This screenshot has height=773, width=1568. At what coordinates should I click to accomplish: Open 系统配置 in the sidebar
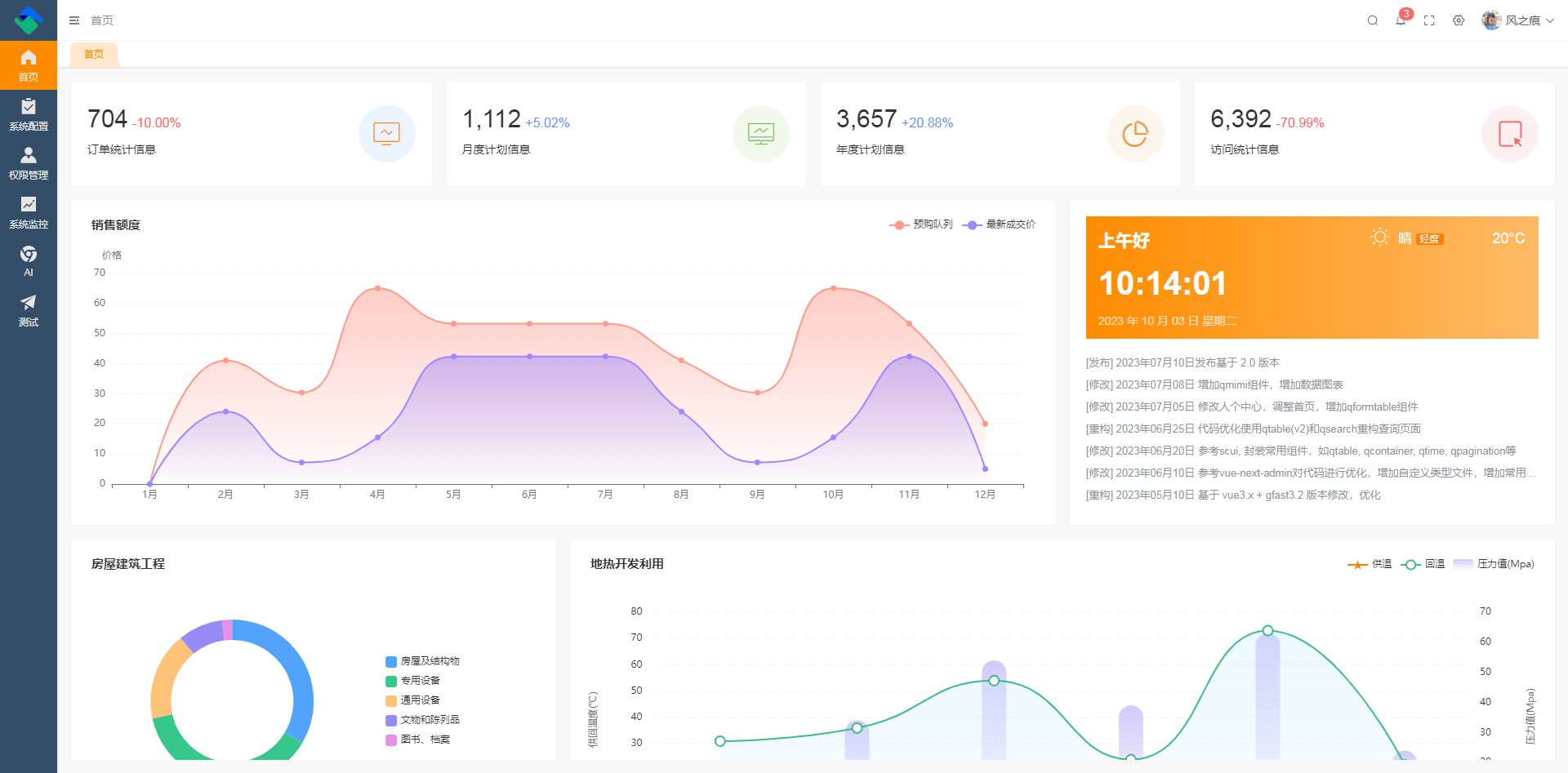pos(29,114)
